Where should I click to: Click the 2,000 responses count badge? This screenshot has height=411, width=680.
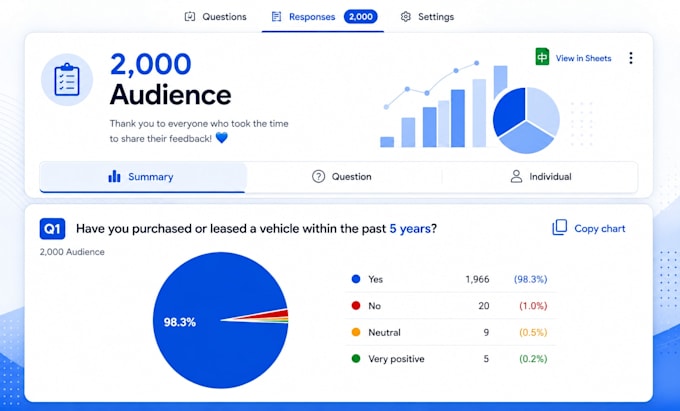(x=360, y=17)
